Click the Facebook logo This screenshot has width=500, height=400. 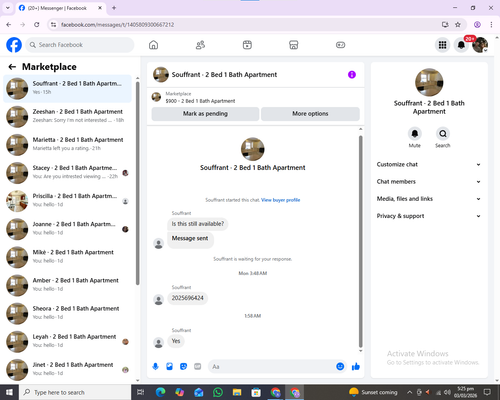click(14, 45)
